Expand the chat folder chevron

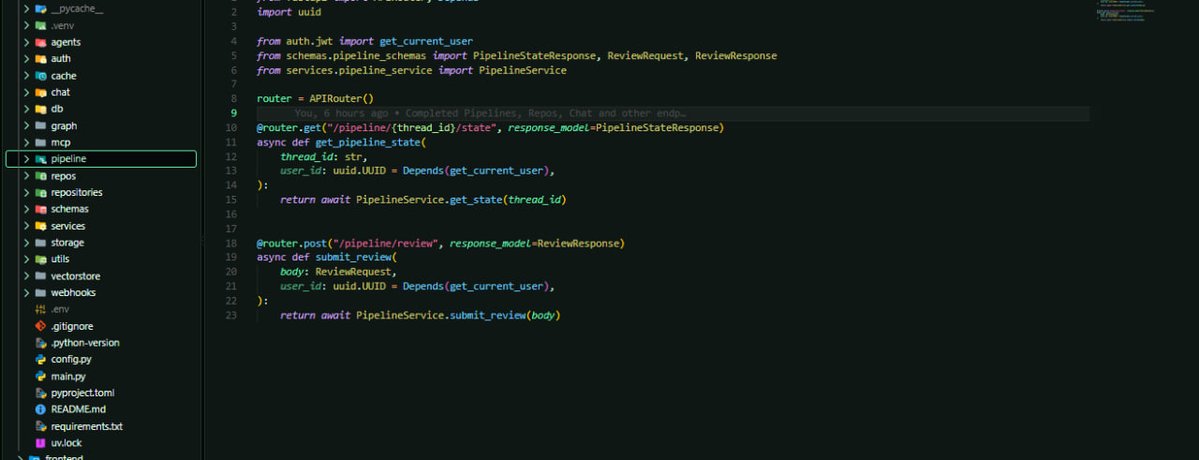click(x=27, y=92)
